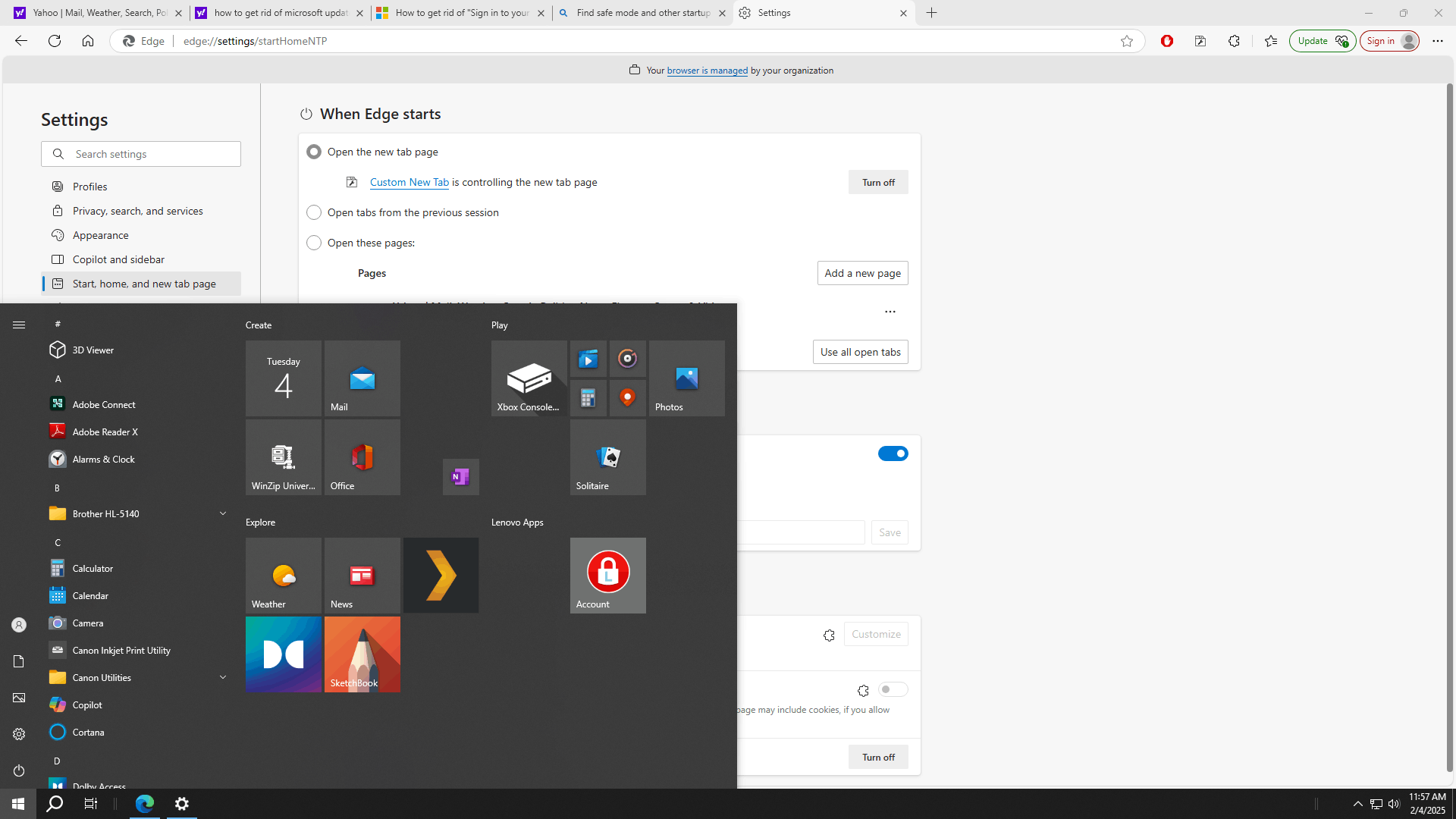Switch to the Find safe mode tab

pos(642,13)
